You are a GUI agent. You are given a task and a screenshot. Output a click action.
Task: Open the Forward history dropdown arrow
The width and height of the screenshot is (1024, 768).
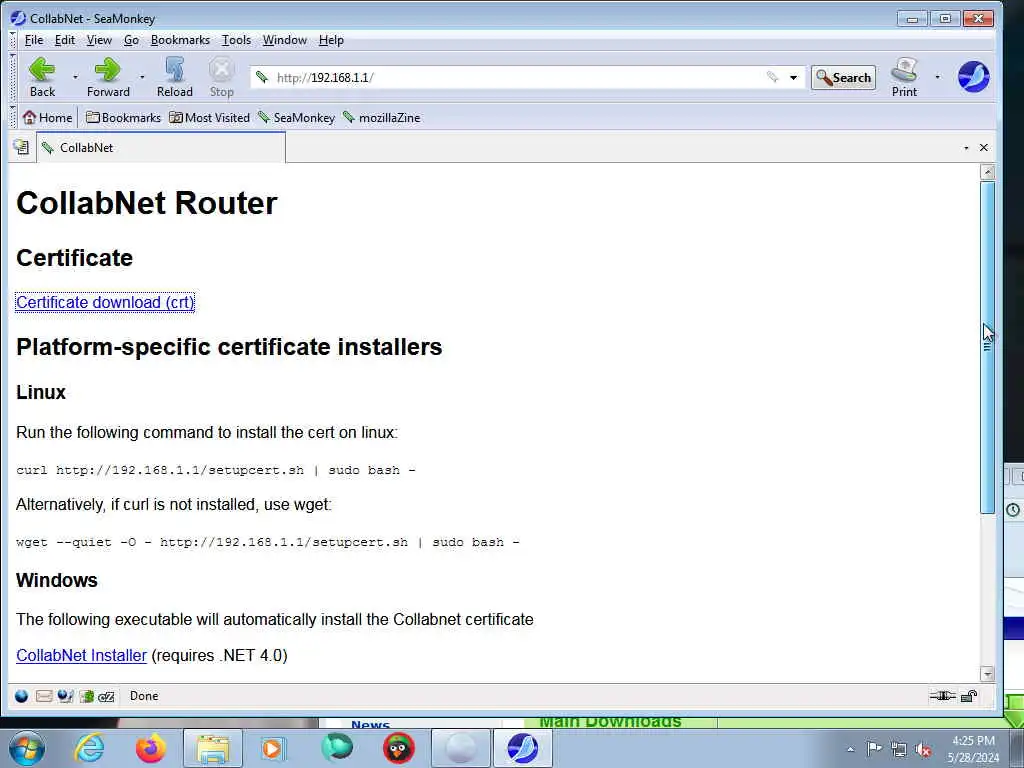pyautogui.click(x=142, y=77)
